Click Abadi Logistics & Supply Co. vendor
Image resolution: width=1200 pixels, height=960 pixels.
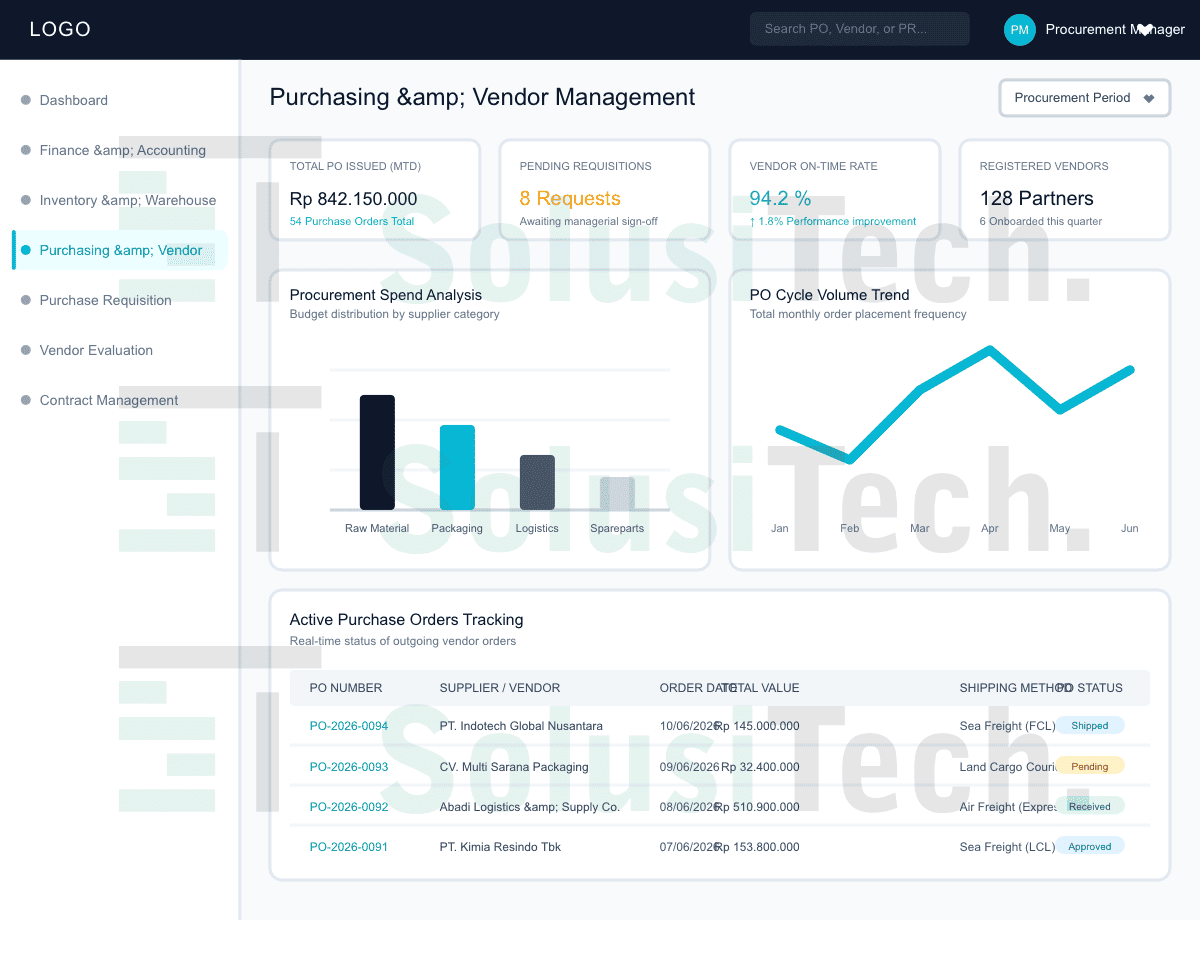pyautogui.click(x=530, y=807)
